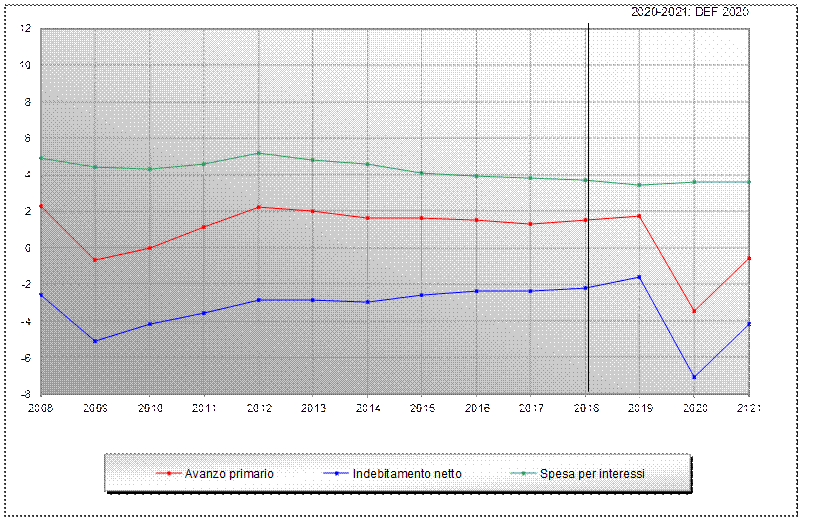Viewport: 814px width, 523px height.
Task: Click the y-axis label 12
Action: click(25, 29)
